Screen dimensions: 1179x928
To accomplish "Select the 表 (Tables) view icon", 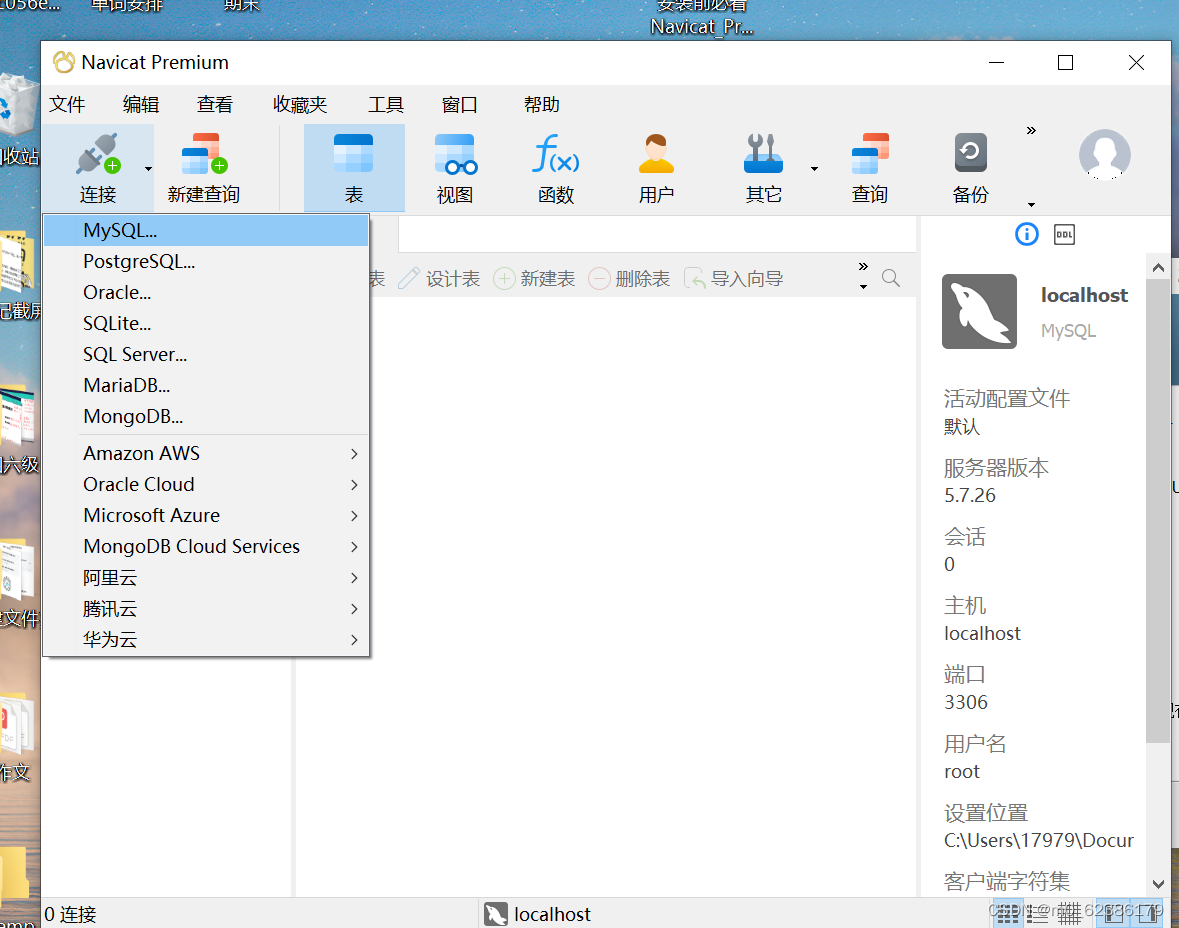I will point(354,165).
